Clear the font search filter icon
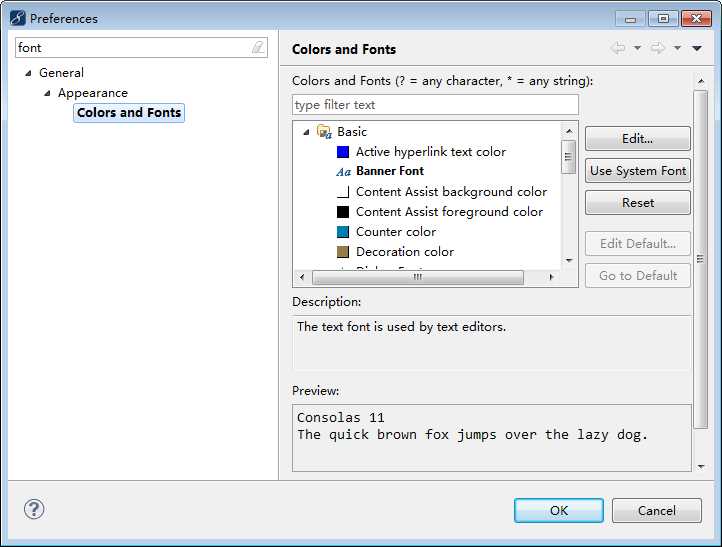This screenshot has height=547, width=722. tap(258, 47)
